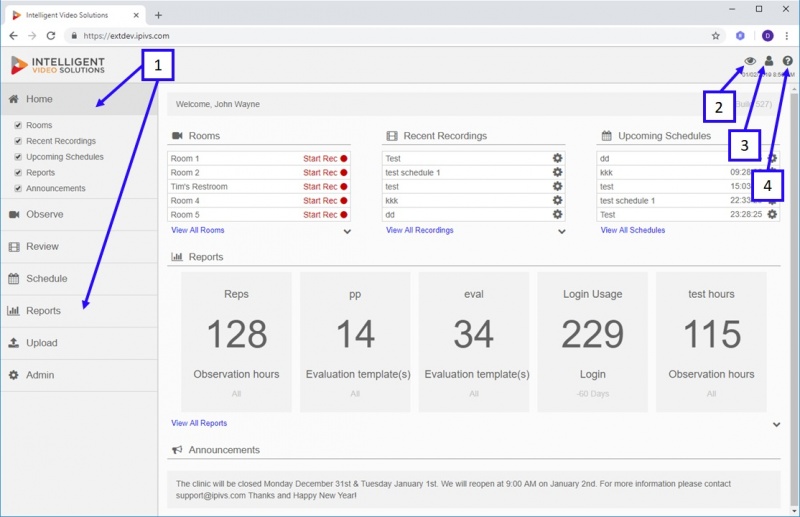
Task: Select the Room 5 row name
Action: click(x=185, y=215)
